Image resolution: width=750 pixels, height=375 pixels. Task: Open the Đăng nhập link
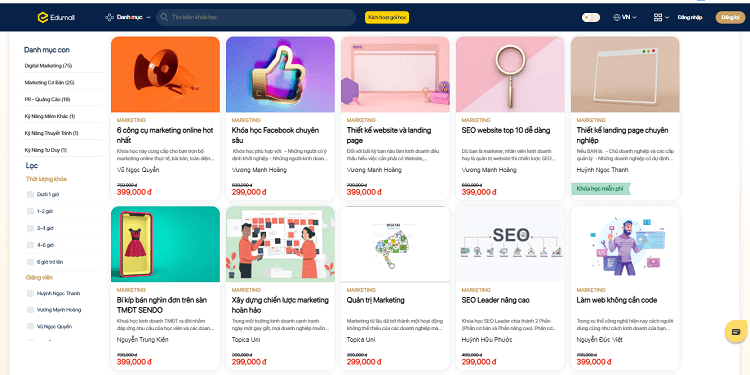690,18
